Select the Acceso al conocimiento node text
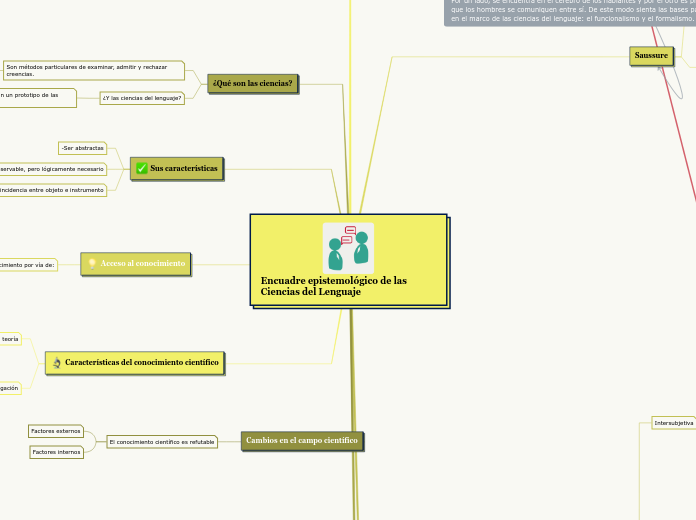 pyautogui.click(x=143, y=264)
